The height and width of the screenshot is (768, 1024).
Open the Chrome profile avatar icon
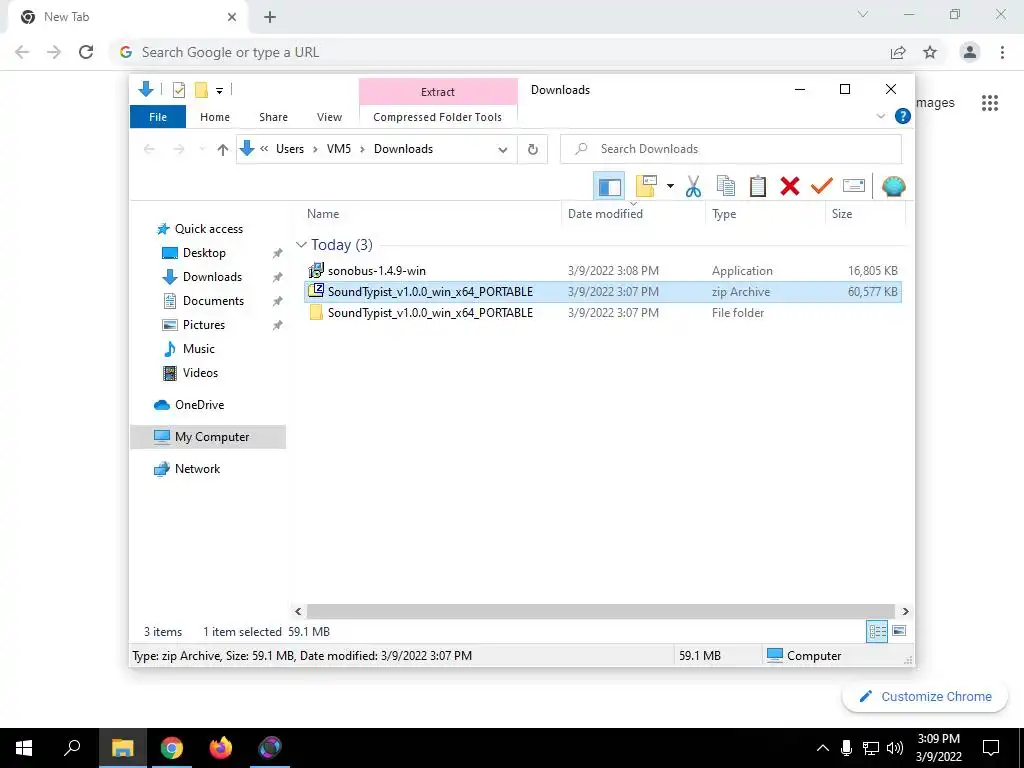click(970, 52)
